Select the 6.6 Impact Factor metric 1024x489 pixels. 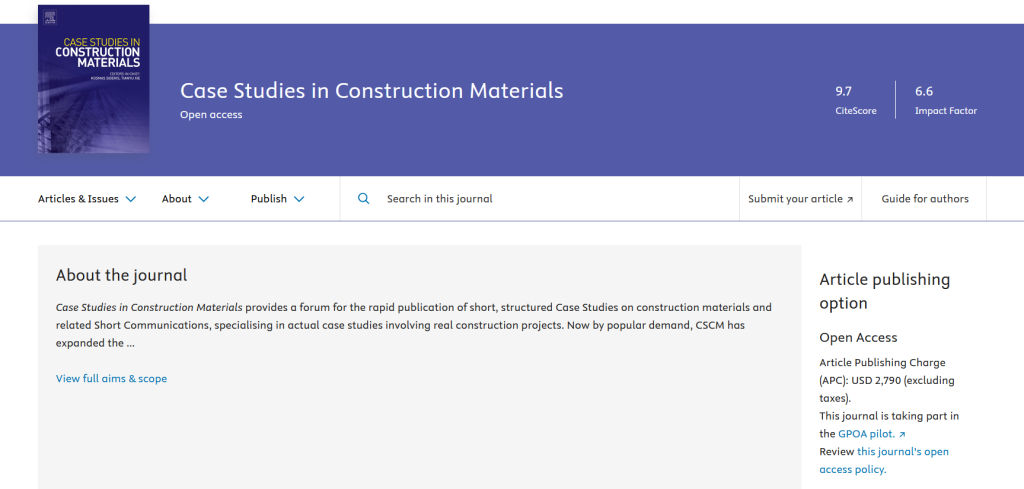pyautogui.click(x=945, y=100)
